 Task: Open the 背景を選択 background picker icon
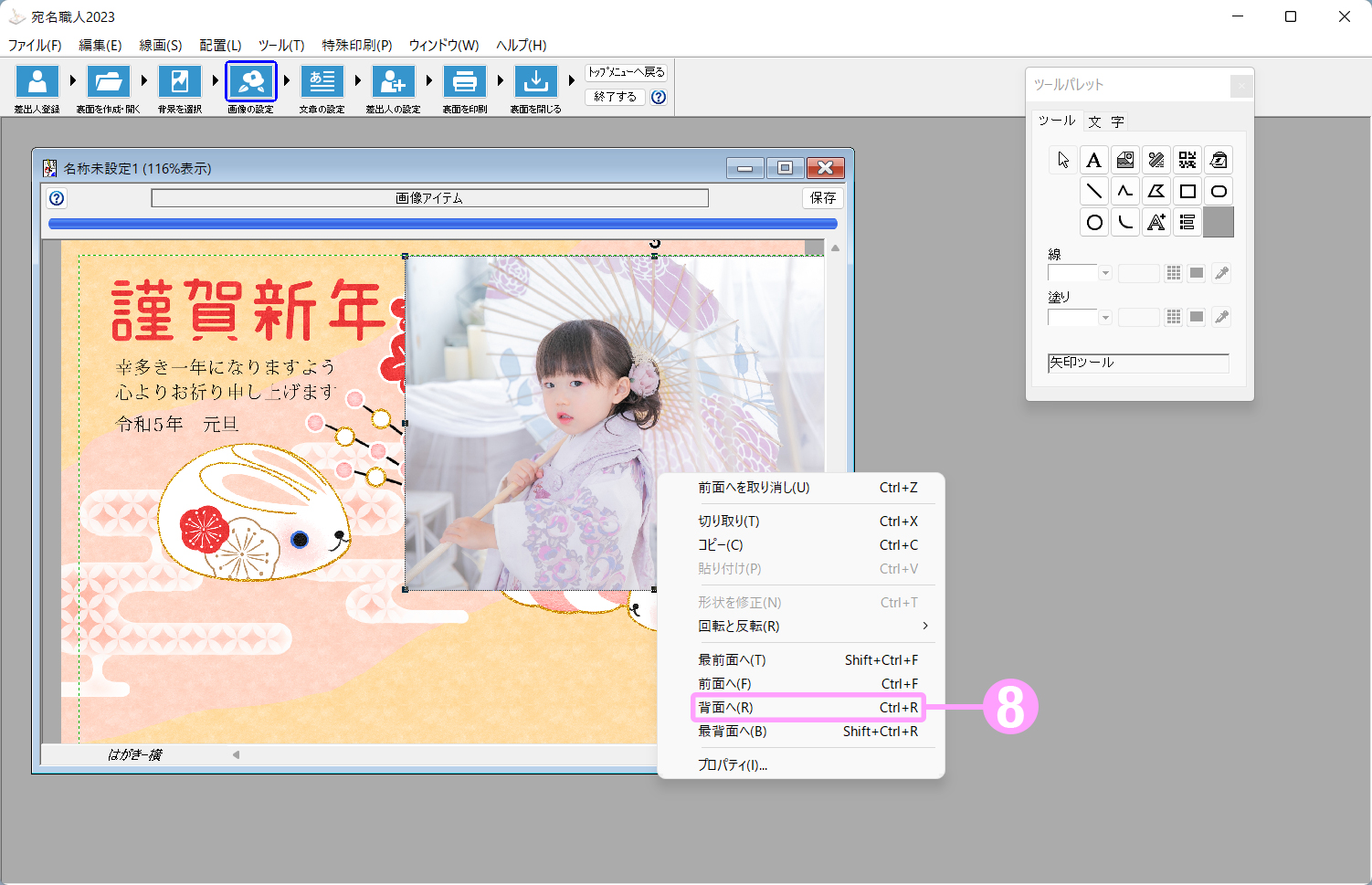pyautogui.click(x=180, y=82)
